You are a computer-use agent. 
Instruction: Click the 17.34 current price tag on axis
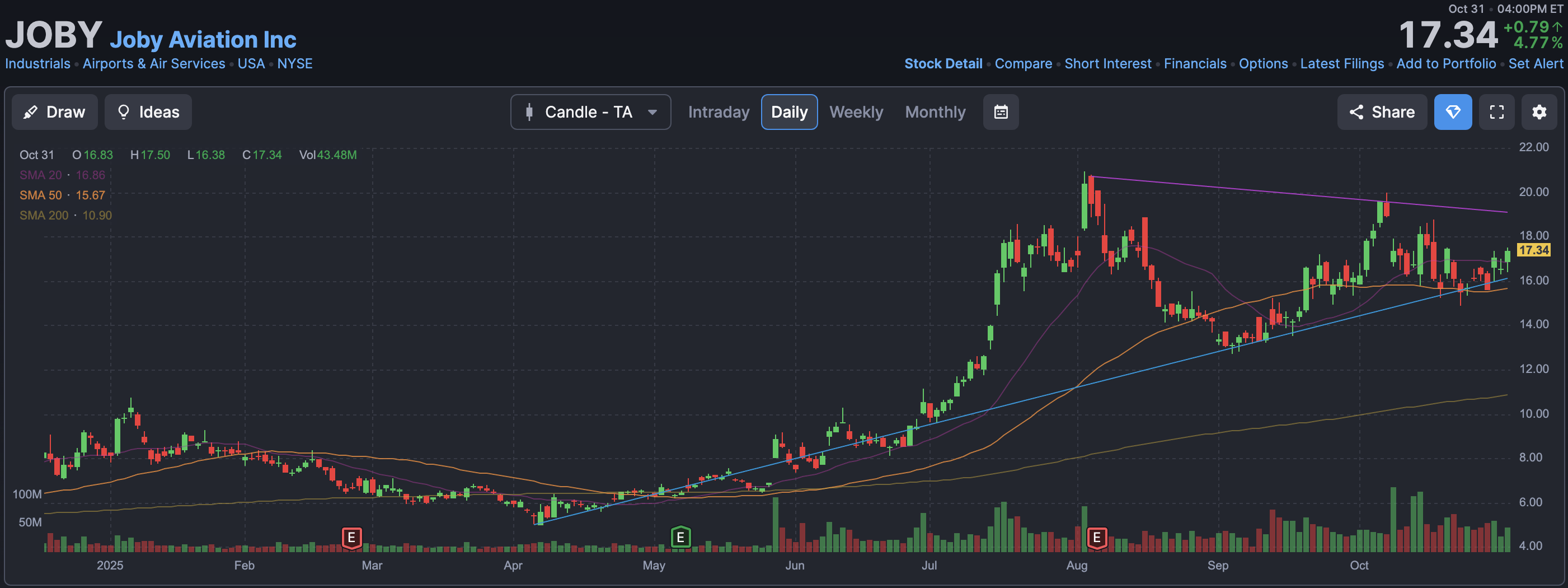(x=1533, y=250)
